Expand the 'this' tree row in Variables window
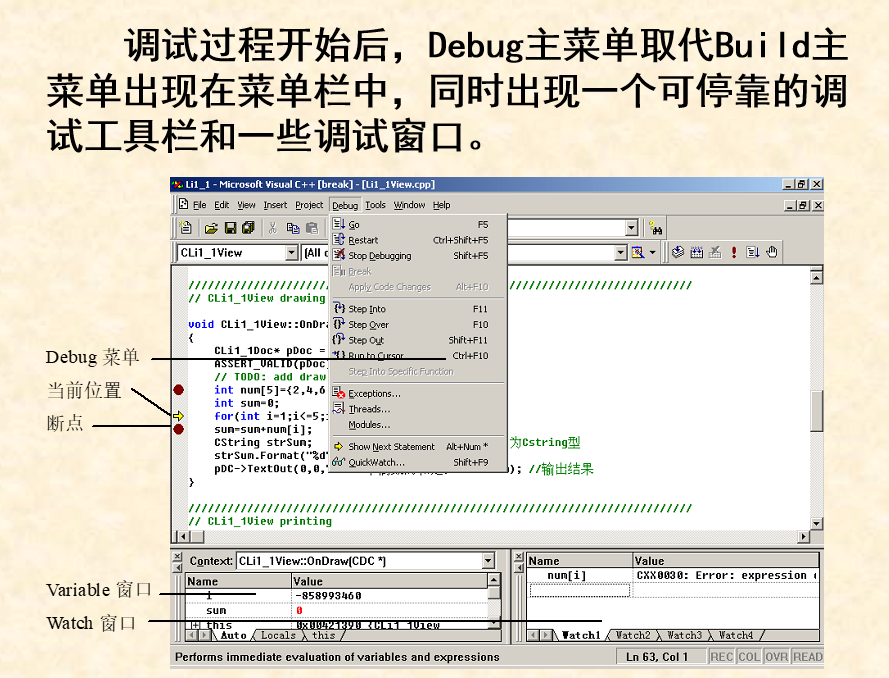Screen dimensions: 889x678 [x=196, y=625]
